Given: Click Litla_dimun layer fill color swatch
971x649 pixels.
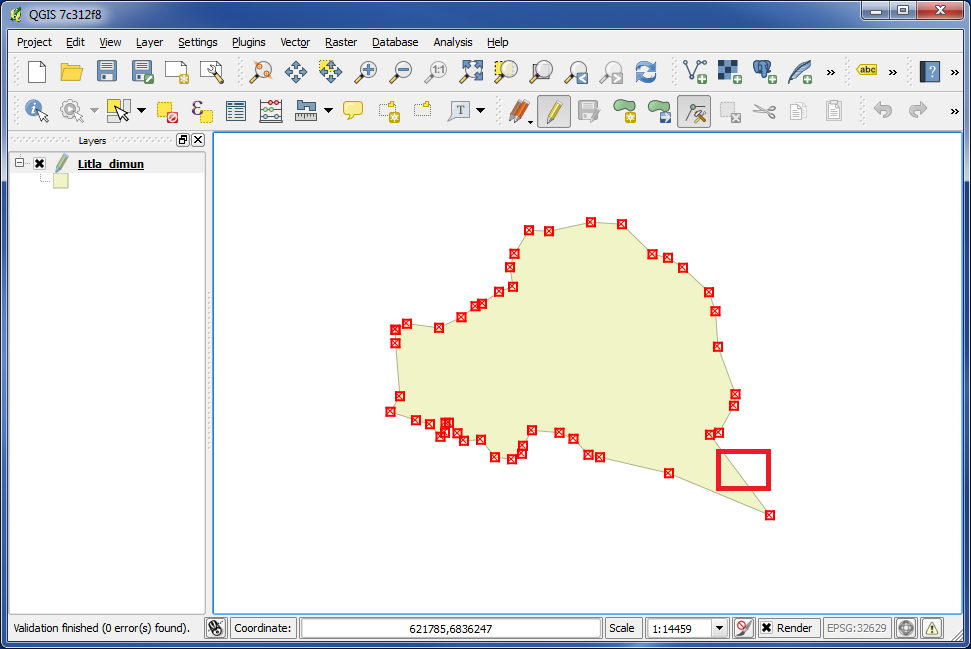Looking at the screenshot, I should point(61,181).
